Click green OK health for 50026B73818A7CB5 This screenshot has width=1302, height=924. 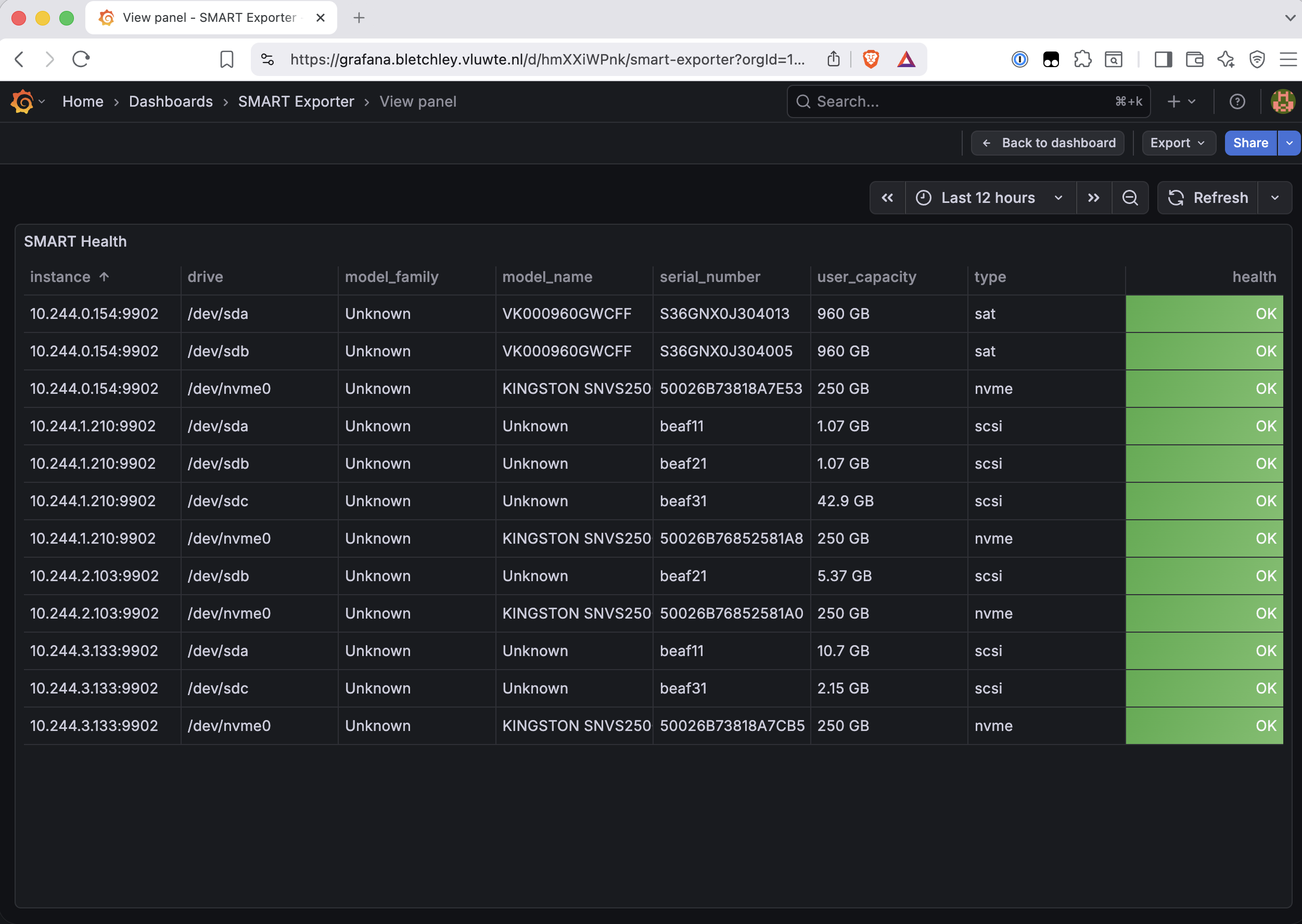1204,726
